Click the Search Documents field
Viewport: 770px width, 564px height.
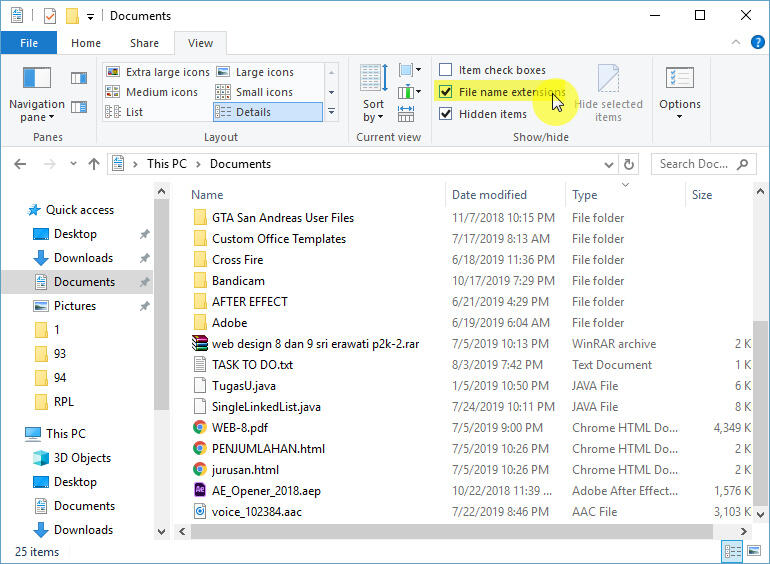pyautogui.click(x=703, y=164)
